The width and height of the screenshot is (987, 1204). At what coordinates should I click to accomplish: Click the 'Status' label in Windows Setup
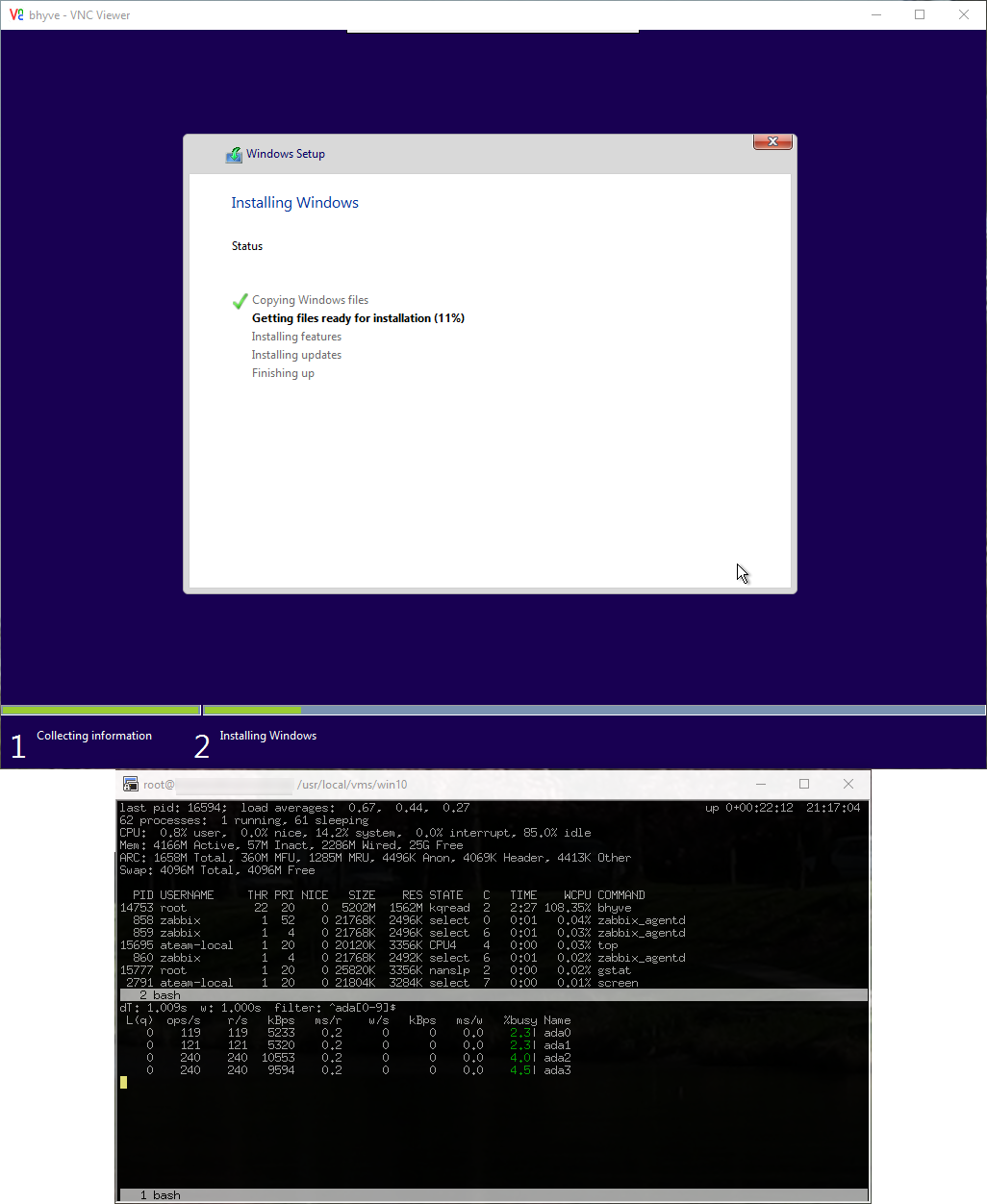pos(247,246)
